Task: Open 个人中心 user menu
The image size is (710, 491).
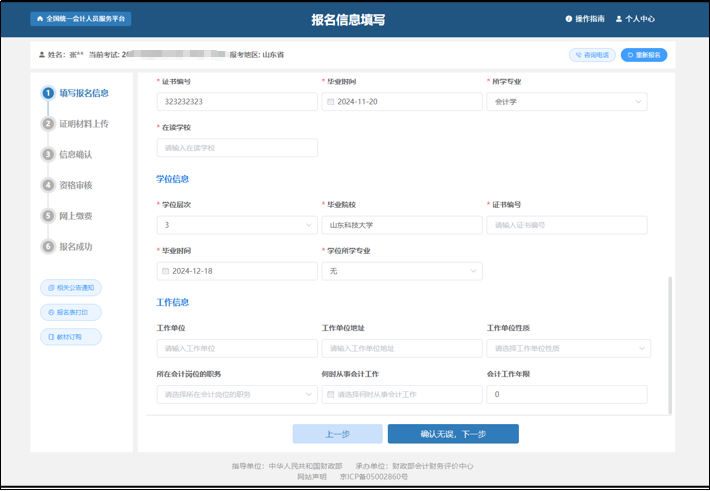Action: point(635,19)
